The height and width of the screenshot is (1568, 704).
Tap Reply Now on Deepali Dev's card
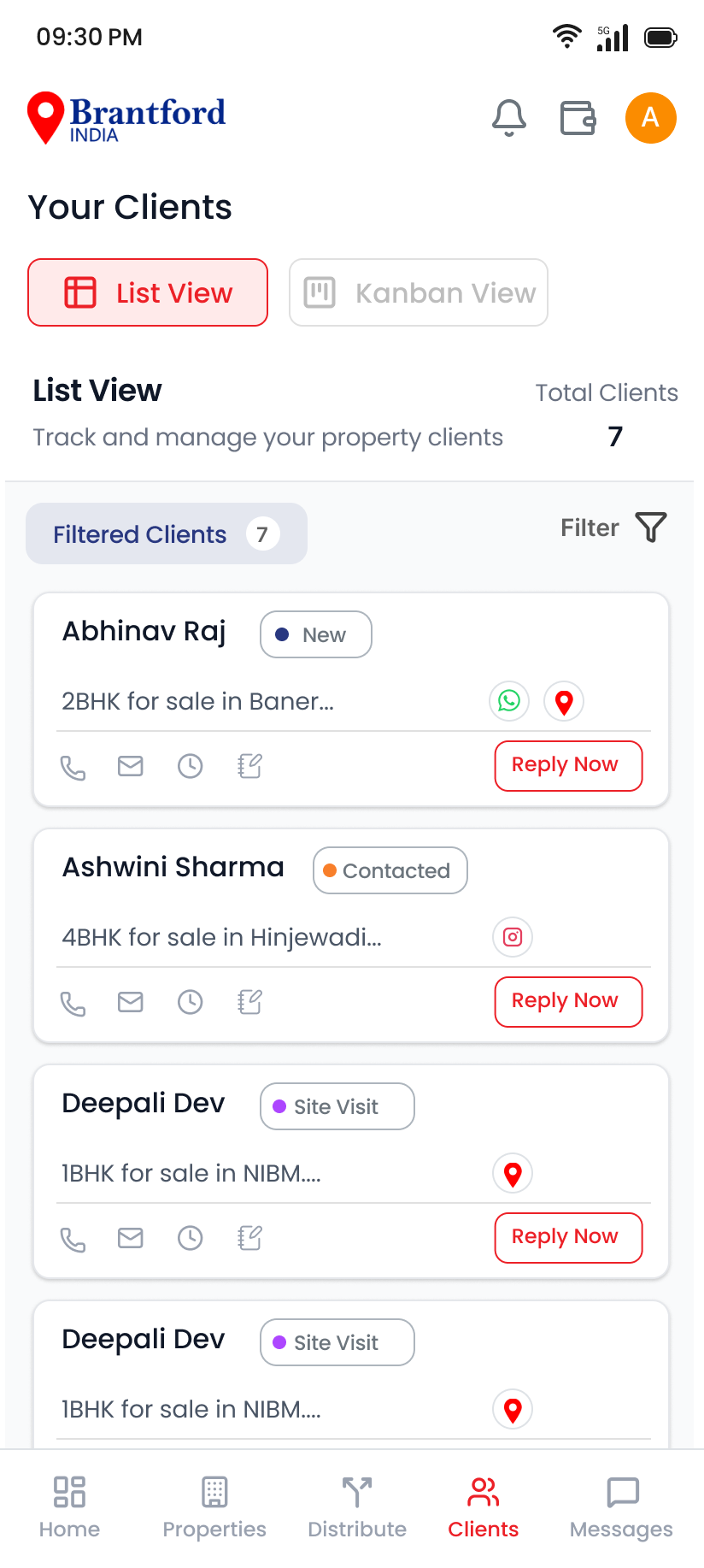pos(567,1237)
